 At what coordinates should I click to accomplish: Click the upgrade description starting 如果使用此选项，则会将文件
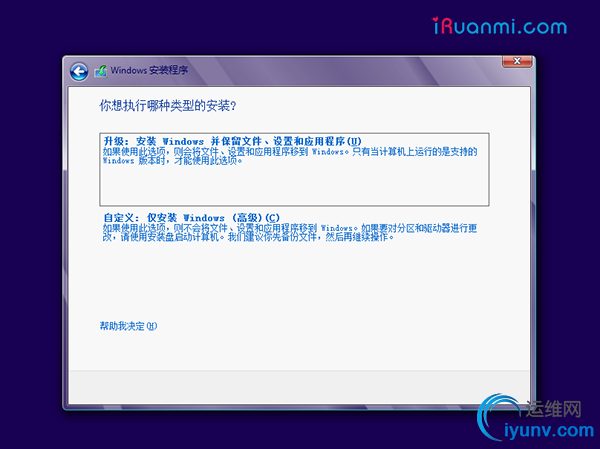click(x=290, y=156)
